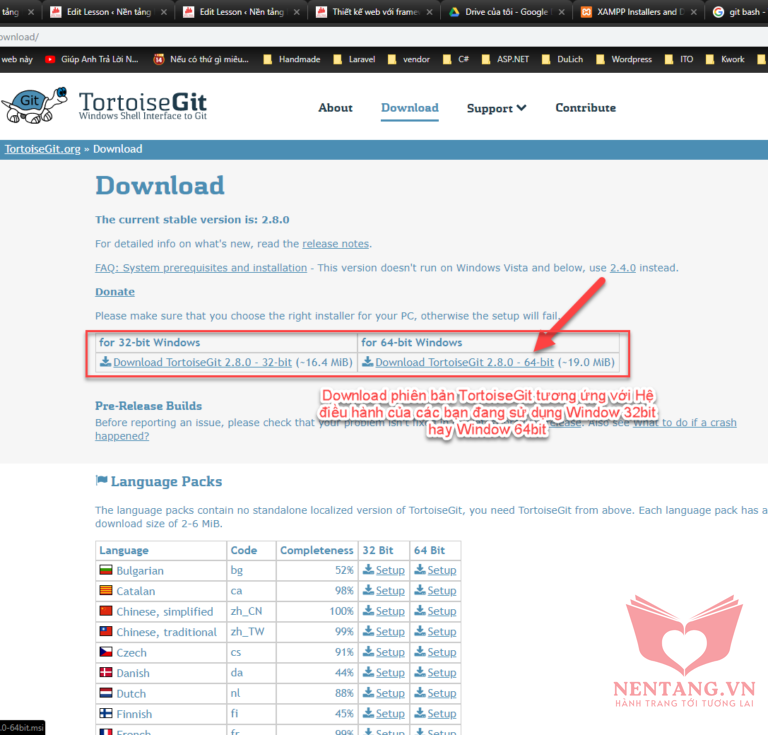This screenshot has height=735, width=768.
Task: Click the Donate link
Action: point(114,292)
